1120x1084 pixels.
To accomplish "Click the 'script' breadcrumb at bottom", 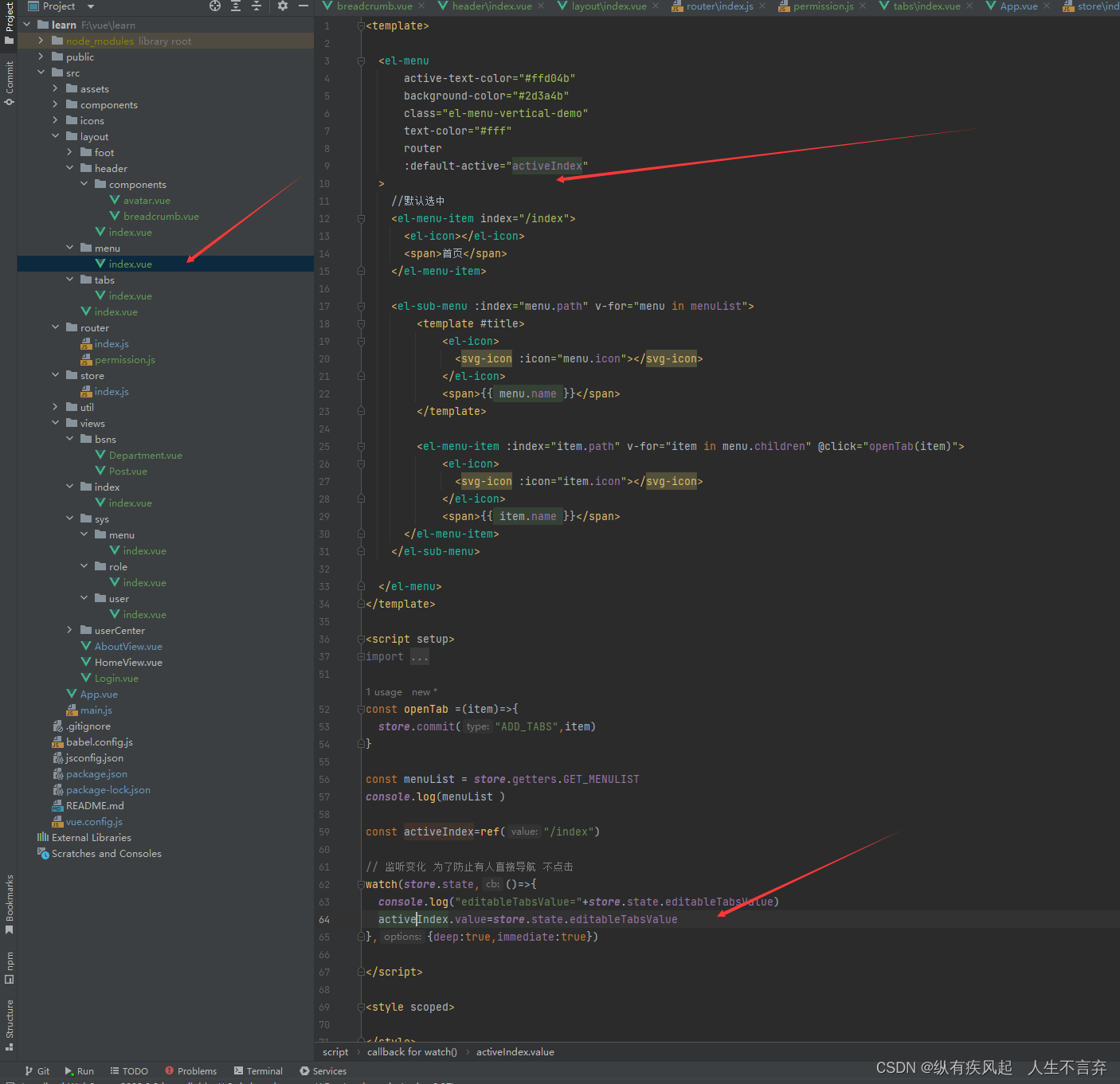I will 335,1052.
